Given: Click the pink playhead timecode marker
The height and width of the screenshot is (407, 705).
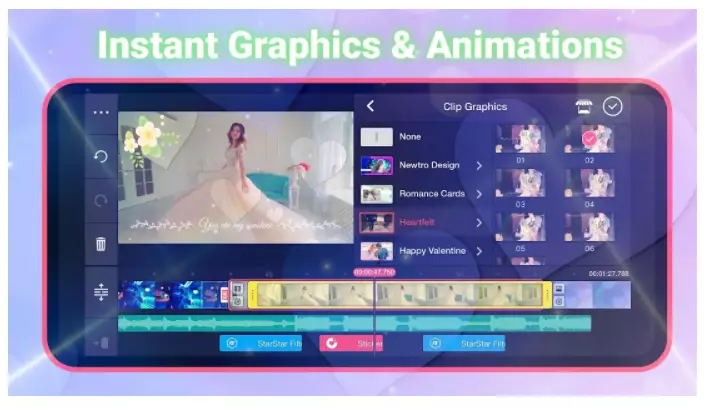Looking at the screenshot, I should pos(374,272).
